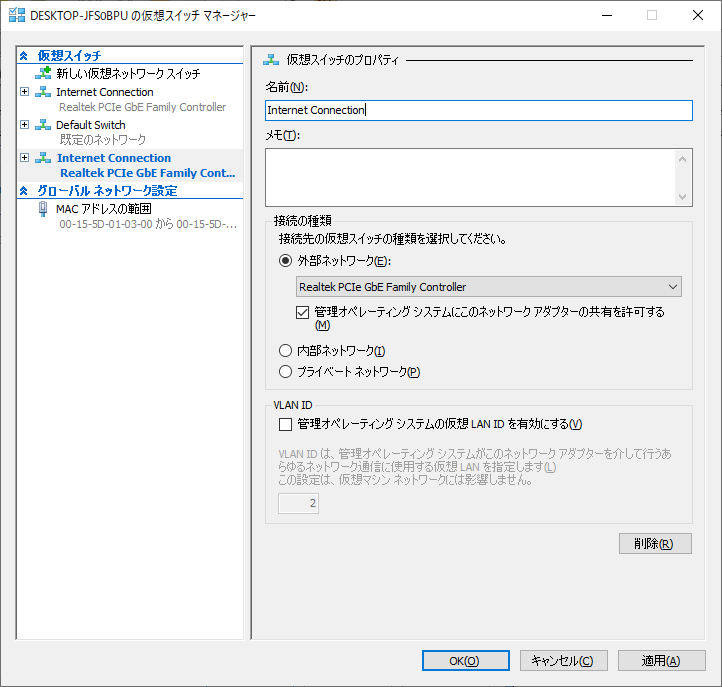Close the virtual switch manager window
This screenshot has width=722, height=687.
tap(698, 15)
